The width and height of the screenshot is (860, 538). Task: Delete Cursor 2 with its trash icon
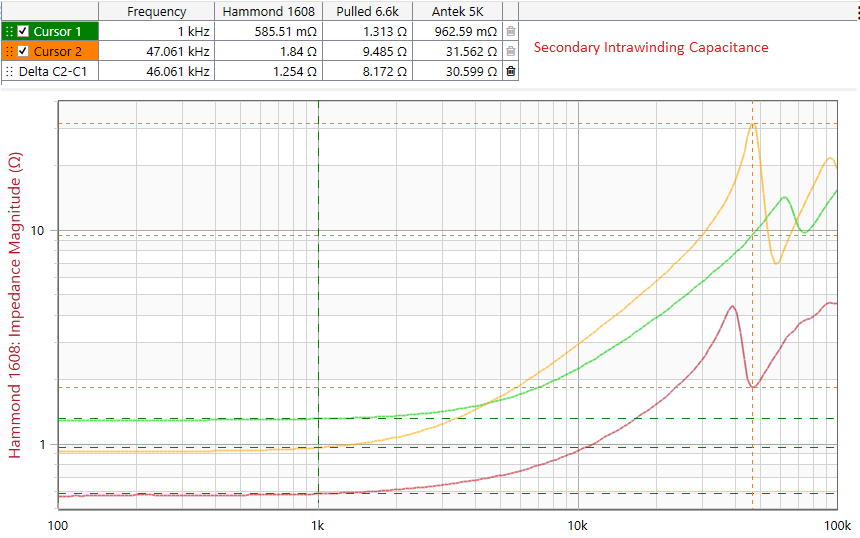pyautogui.click(x=511, y=52)
